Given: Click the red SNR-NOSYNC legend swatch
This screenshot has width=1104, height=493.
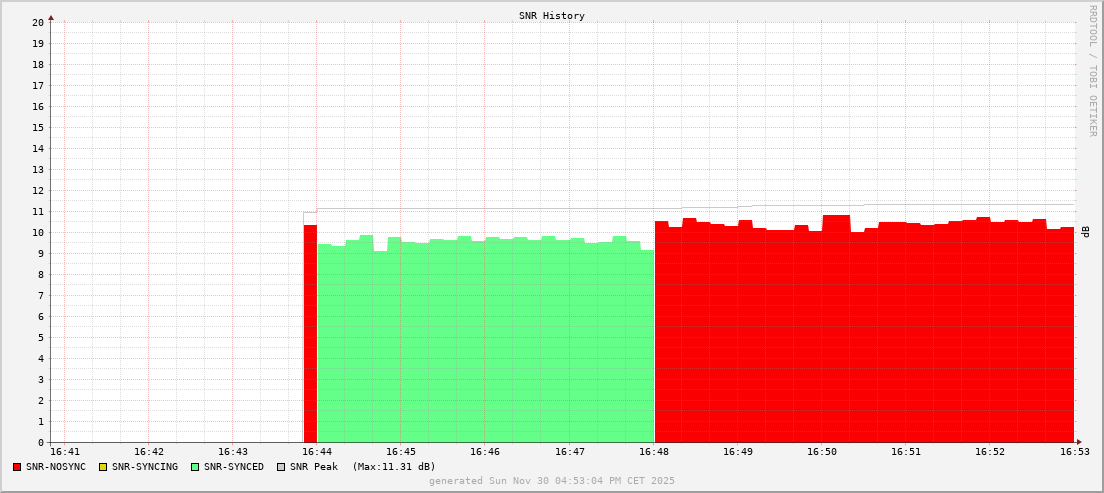Looking at the screenshot, I should [x=17, y=467].
